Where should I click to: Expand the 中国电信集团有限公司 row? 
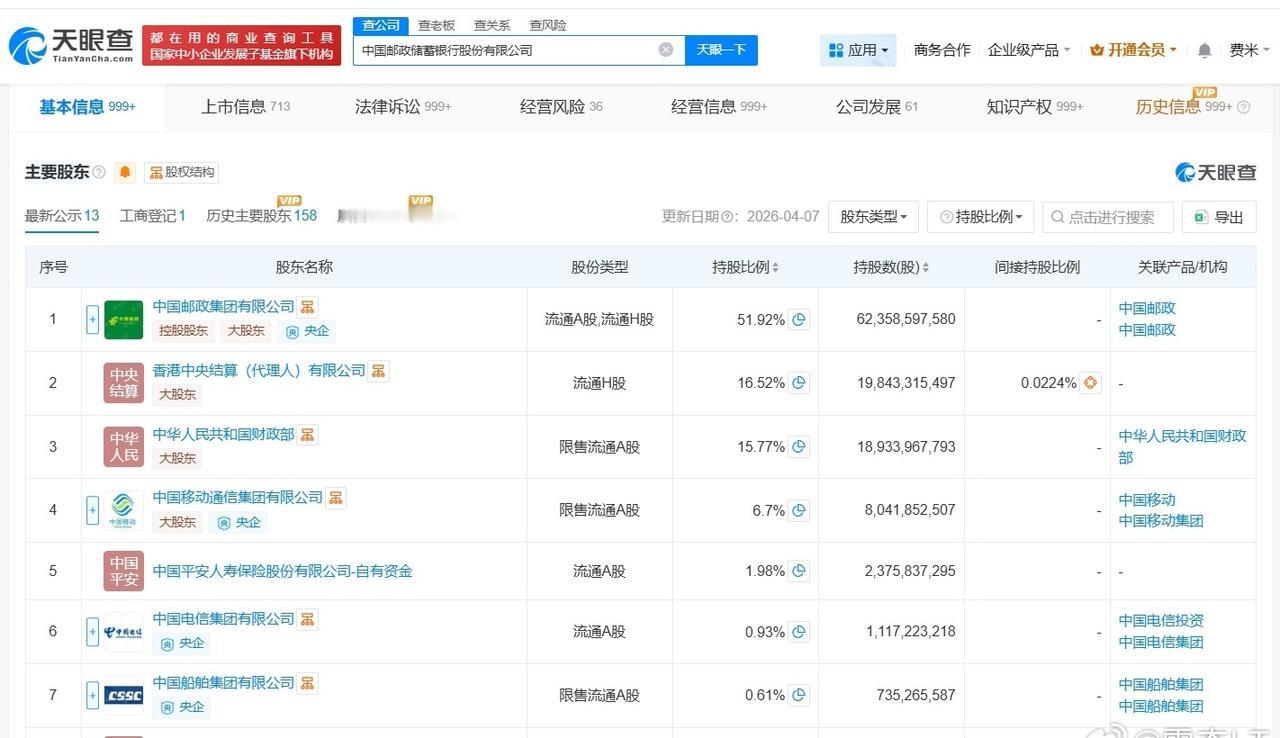click(93, 632)
